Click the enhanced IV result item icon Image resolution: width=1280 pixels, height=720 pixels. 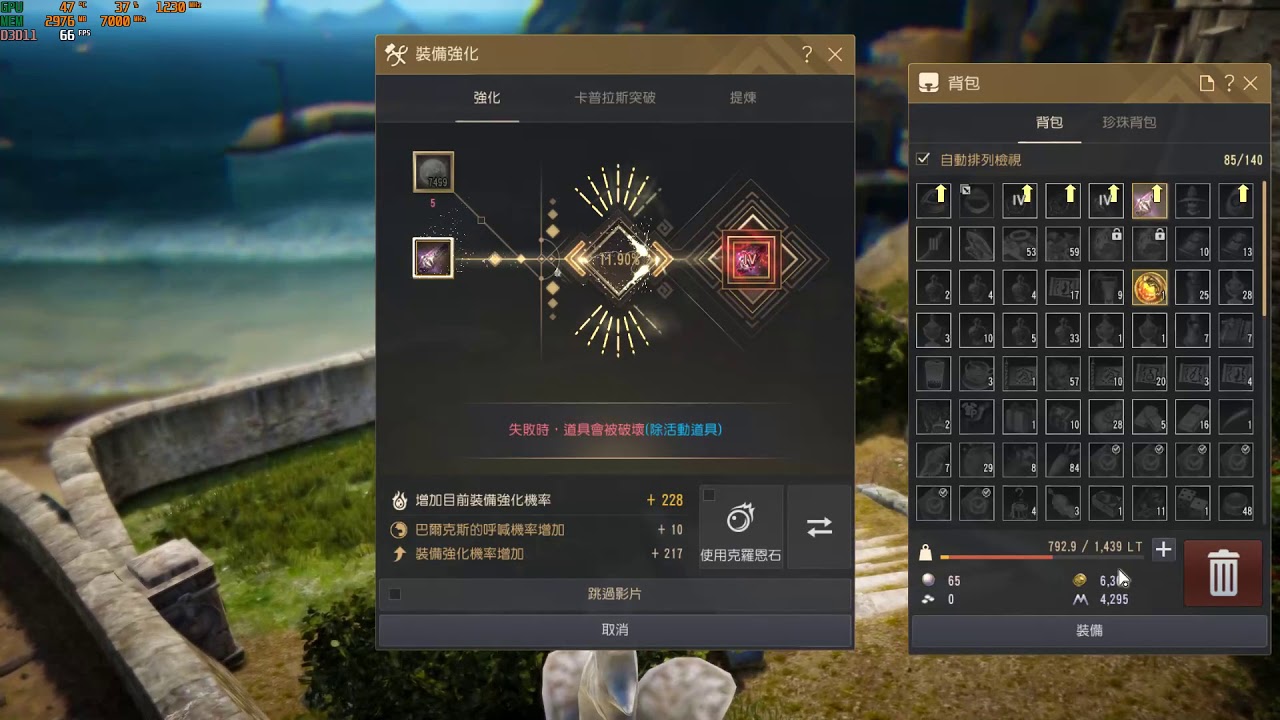coord(751,259)
